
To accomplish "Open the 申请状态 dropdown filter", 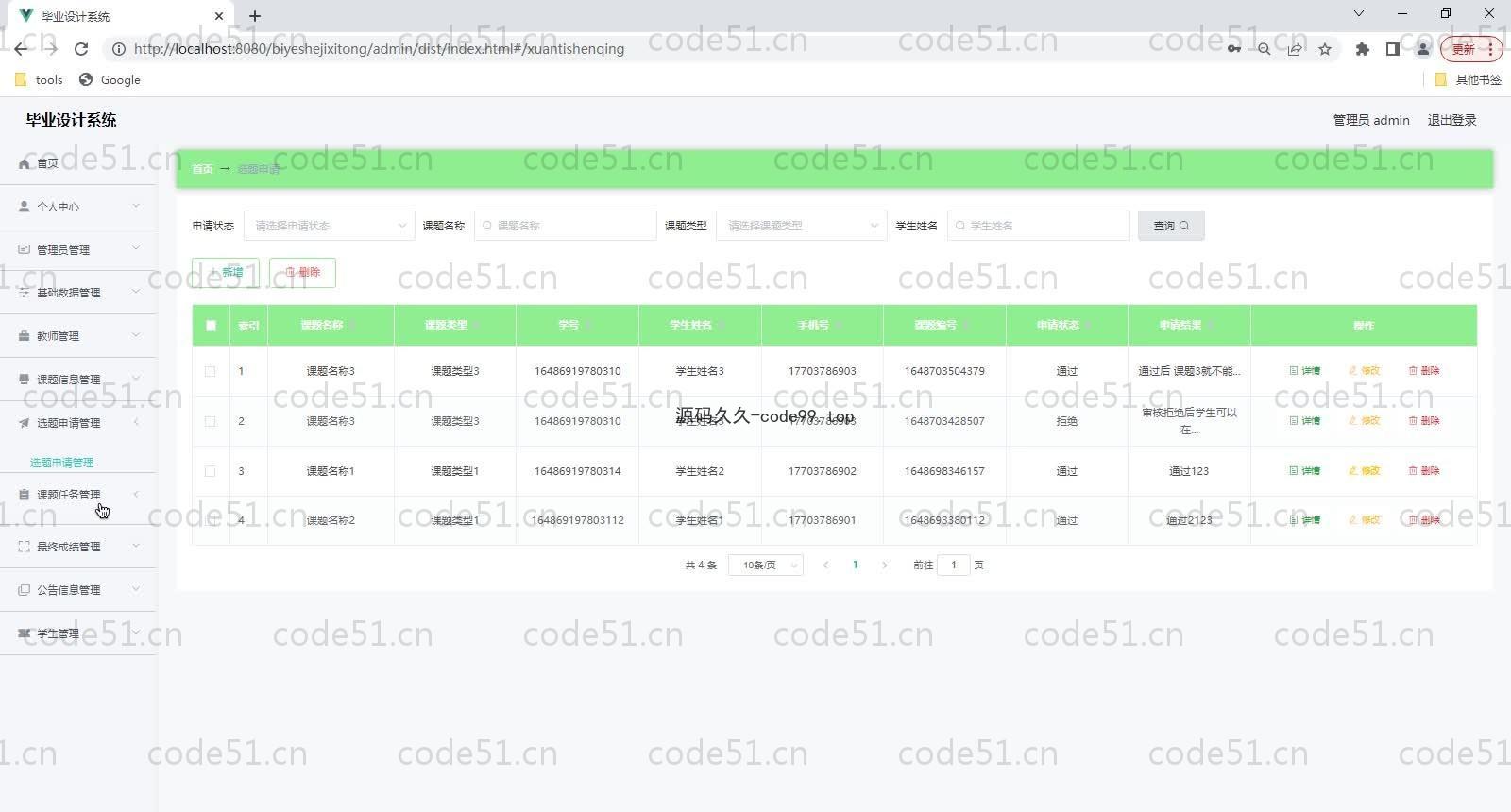I will point(329,226).
